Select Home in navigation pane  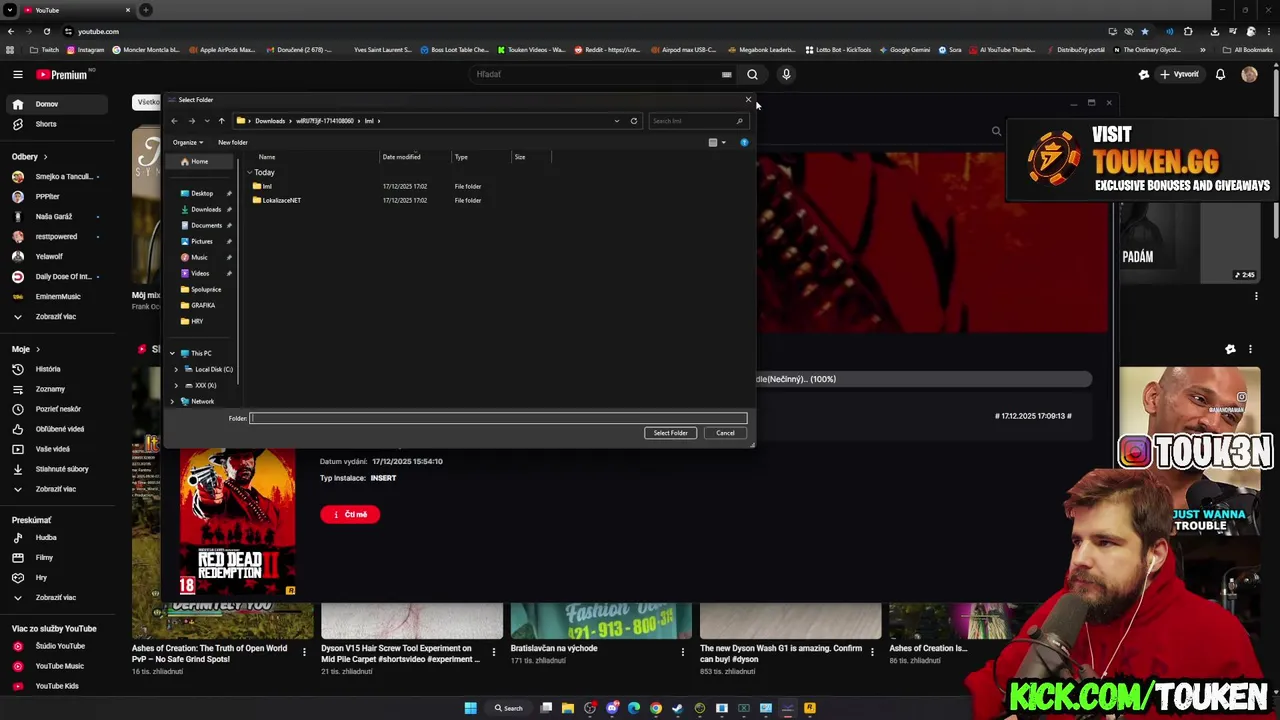[200, 162]
